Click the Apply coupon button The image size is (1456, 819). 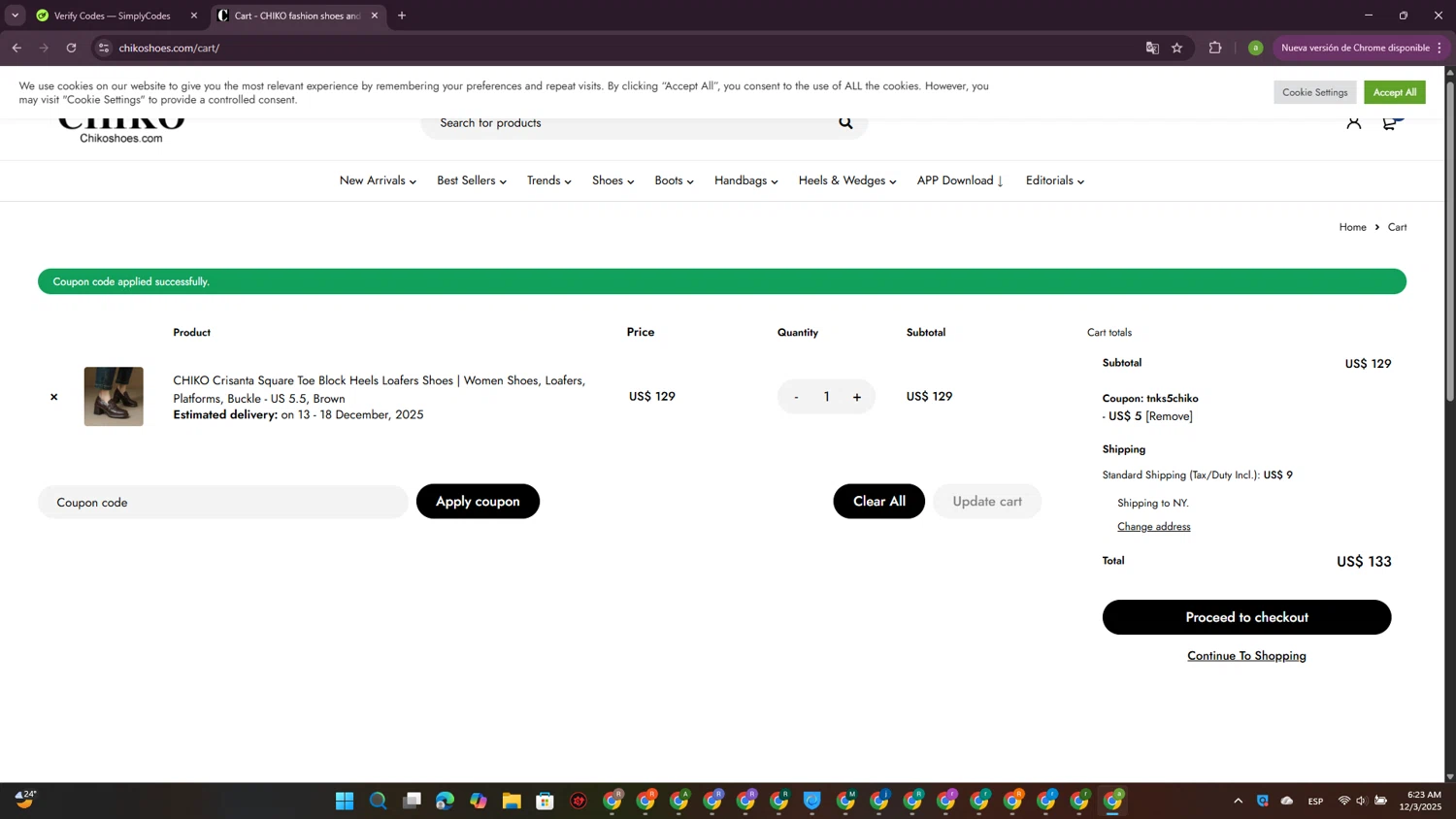[x=478, y=501]
